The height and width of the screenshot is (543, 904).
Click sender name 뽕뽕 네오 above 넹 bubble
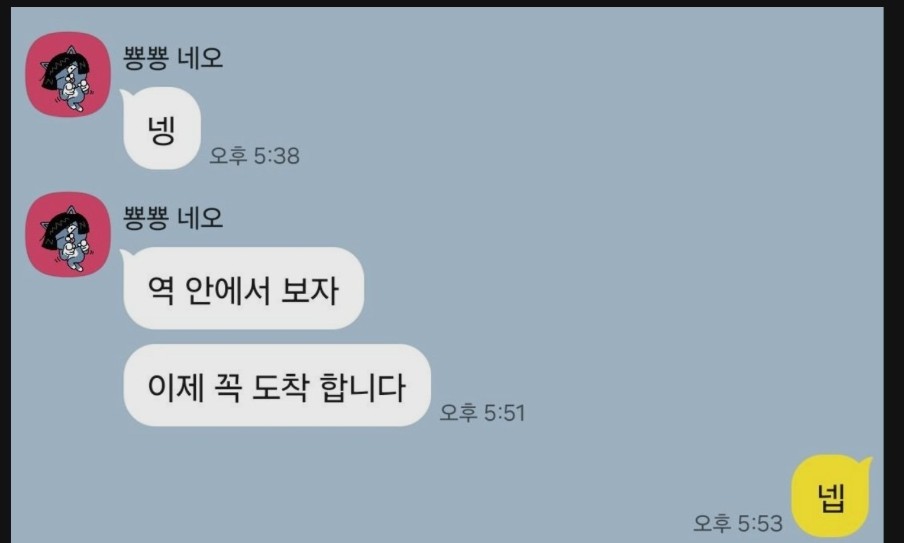(173, 57)
